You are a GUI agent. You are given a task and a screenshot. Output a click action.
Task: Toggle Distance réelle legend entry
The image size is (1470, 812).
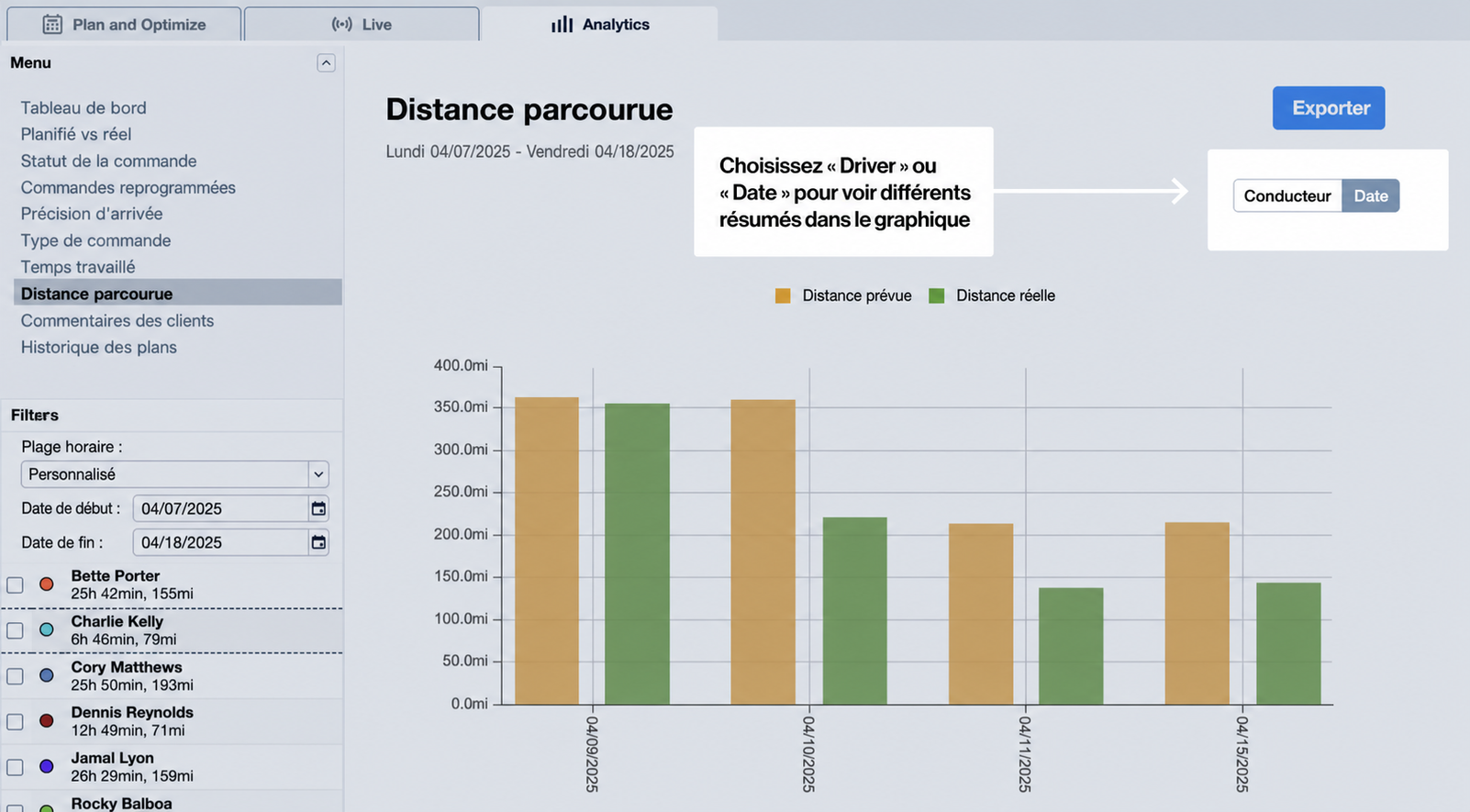[992, 295]
